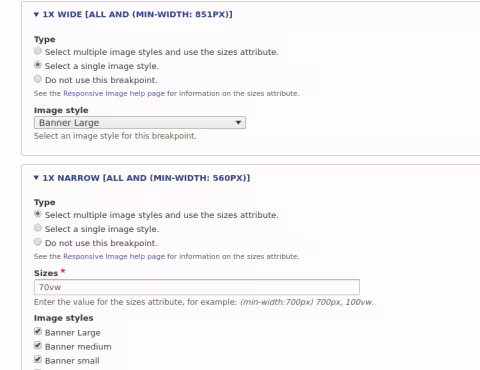Click the 'Sizes' field label

point(46,273)
